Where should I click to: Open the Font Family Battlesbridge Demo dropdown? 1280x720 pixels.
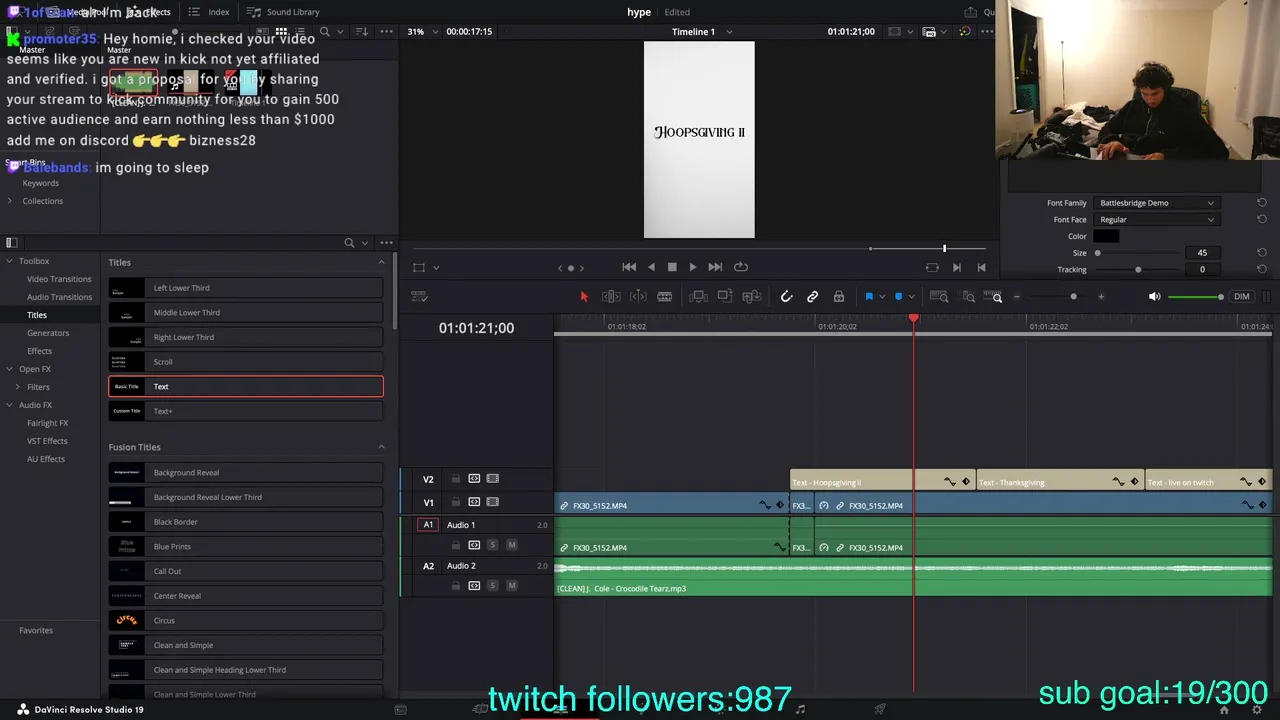point(1157,203)
